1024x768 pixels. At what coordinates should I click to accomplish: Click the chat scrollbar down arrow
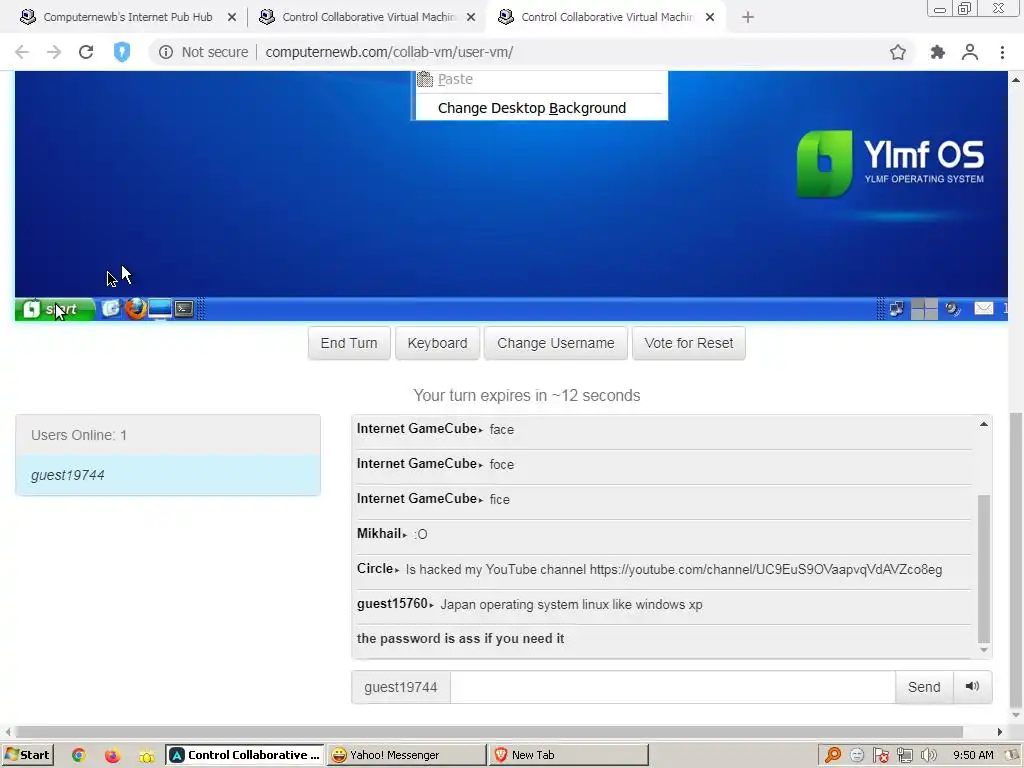tap(984, 650)
